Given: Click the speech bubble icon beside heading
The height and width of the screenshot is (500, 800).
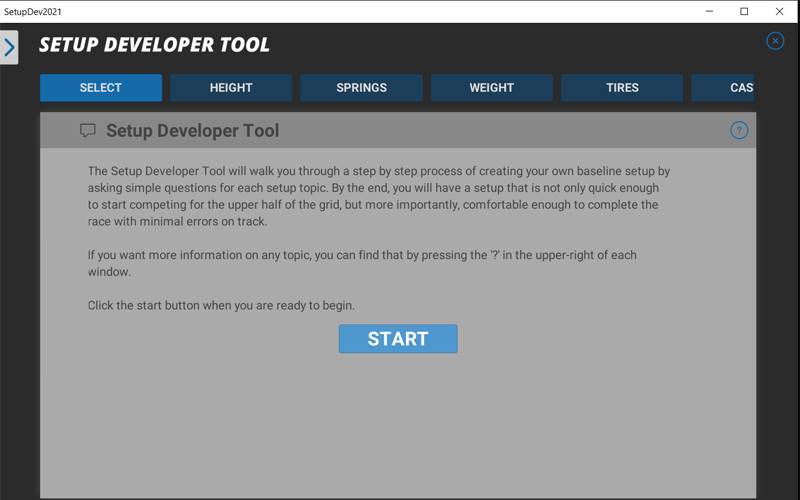Looking at the screenshot, I should coord(88,131).
